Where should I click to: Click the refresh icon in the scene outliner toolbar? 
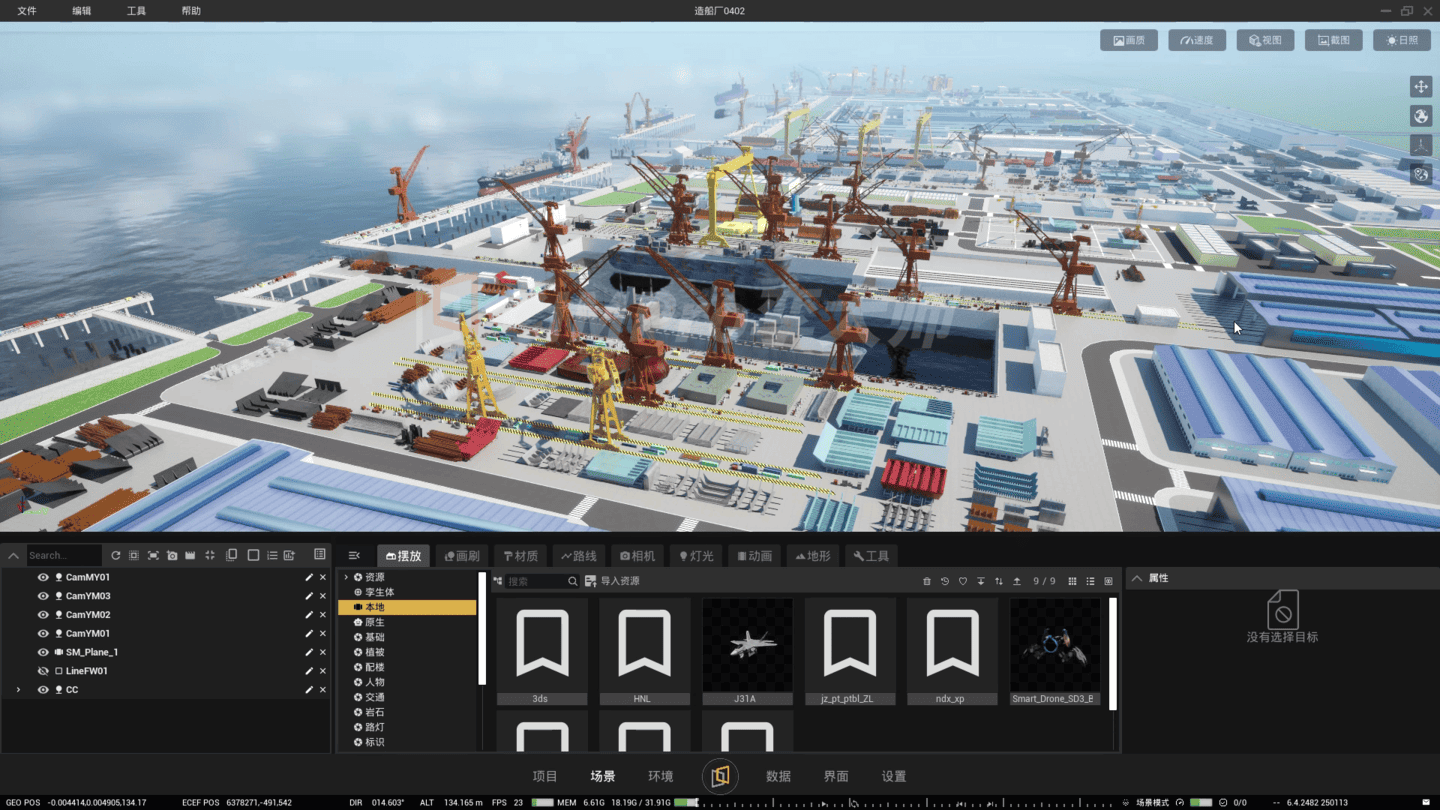tap(116, 555)
